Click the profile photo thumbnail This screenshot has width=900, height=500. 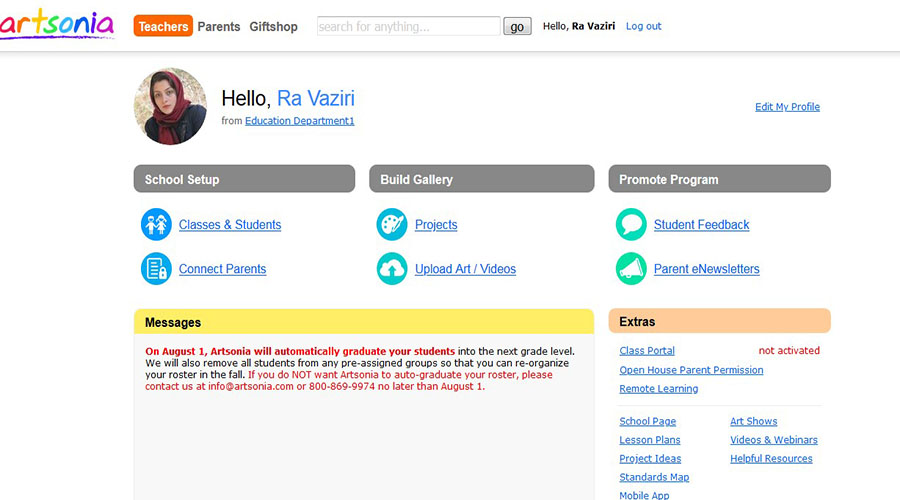(x=170, y=106)
